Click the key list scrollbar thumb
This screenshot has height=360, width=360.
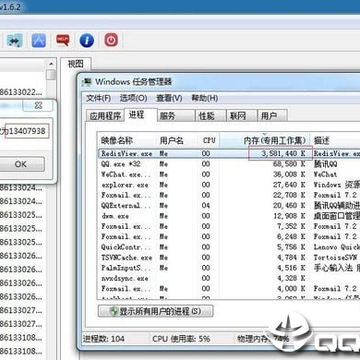point(51,75)
